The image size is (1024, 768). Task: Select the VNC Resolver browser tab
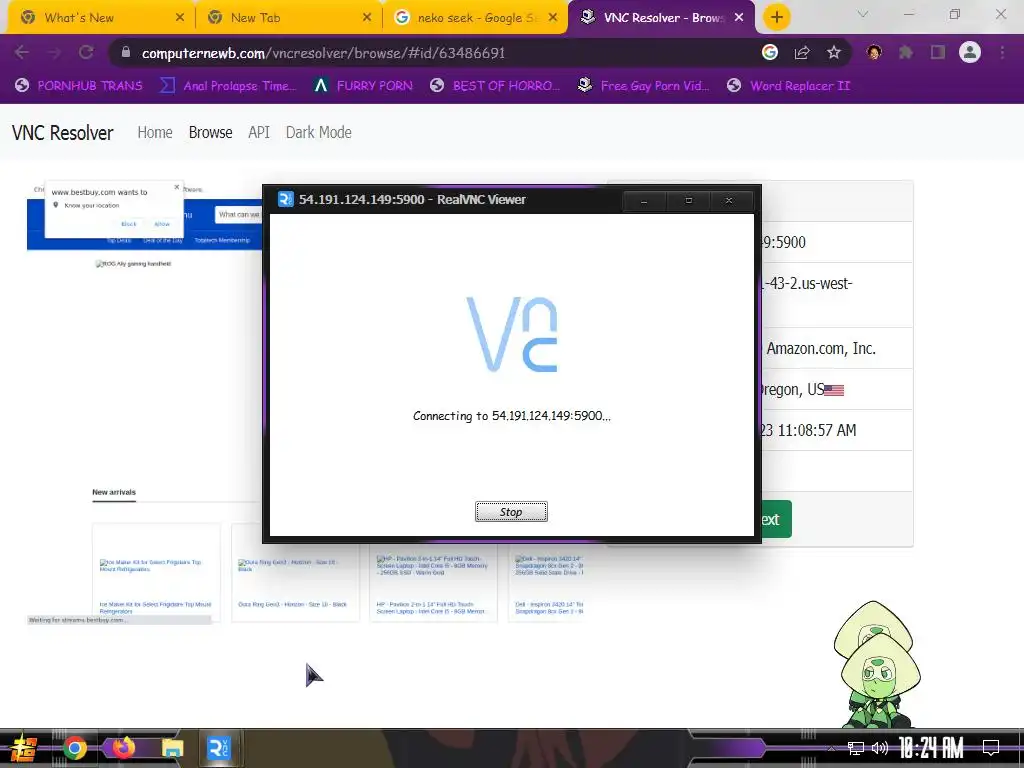pyautogui.click(x=663, y=18)
